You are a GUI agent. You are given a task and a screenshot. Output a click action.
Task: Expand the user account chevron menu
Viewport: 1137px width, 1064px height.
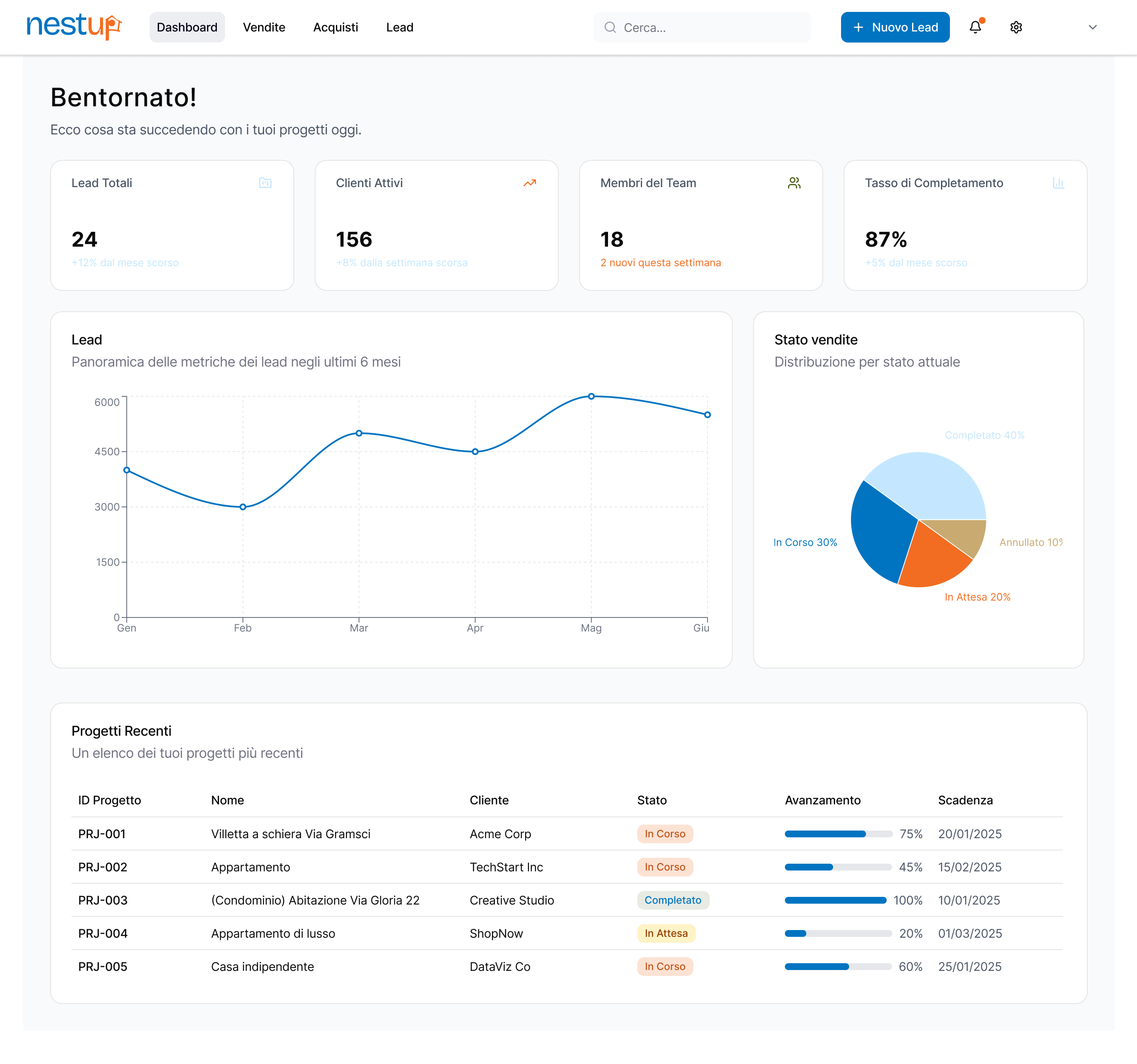(x=1092, y=28)
